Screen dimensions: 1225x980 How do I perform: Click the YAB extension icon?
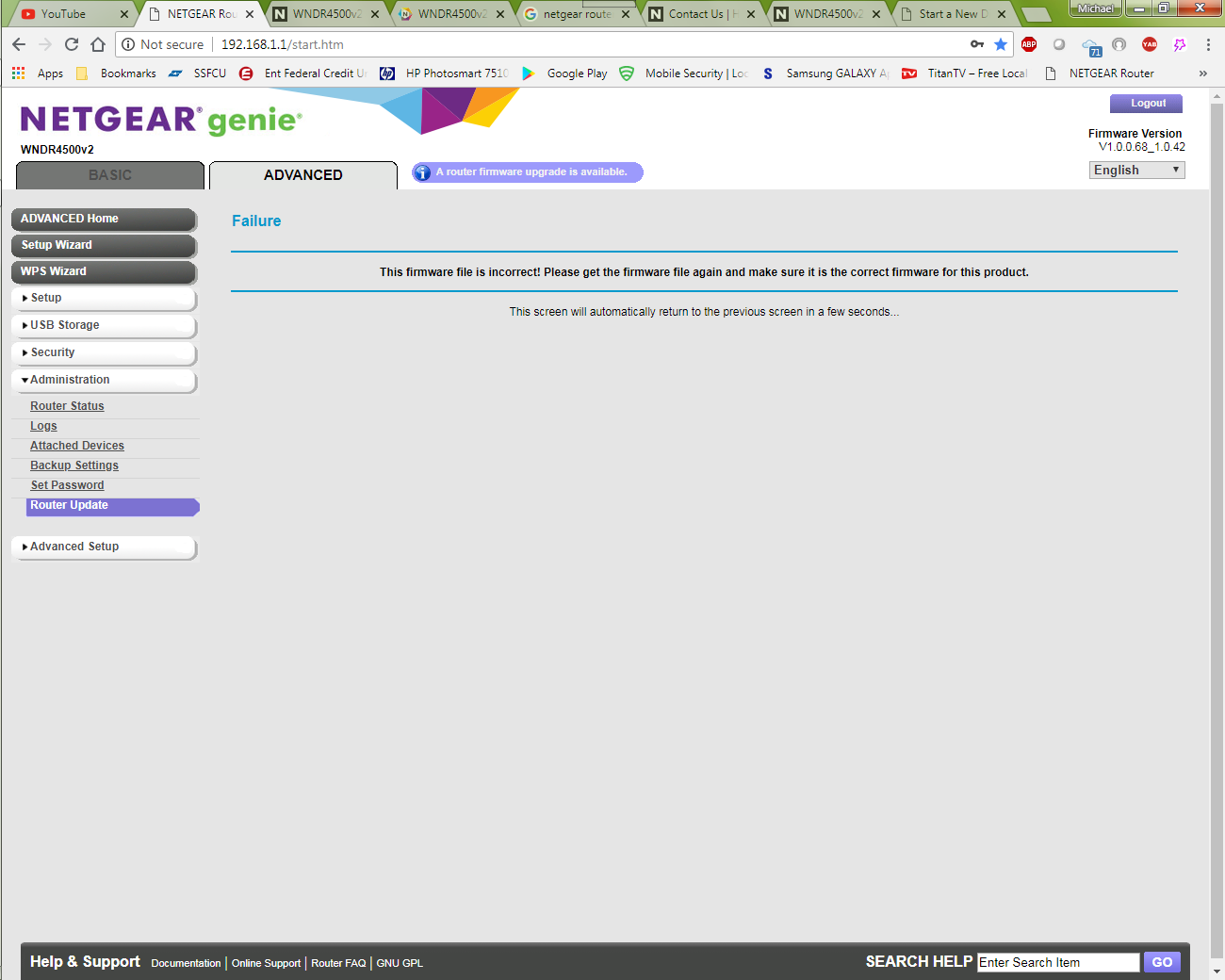(x=1150, y=44)
